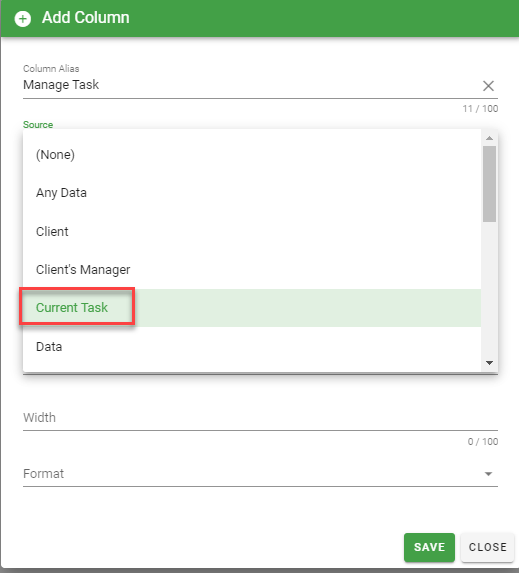Open the Format combo box field
The image size is (519, 573).
[260, 474]
